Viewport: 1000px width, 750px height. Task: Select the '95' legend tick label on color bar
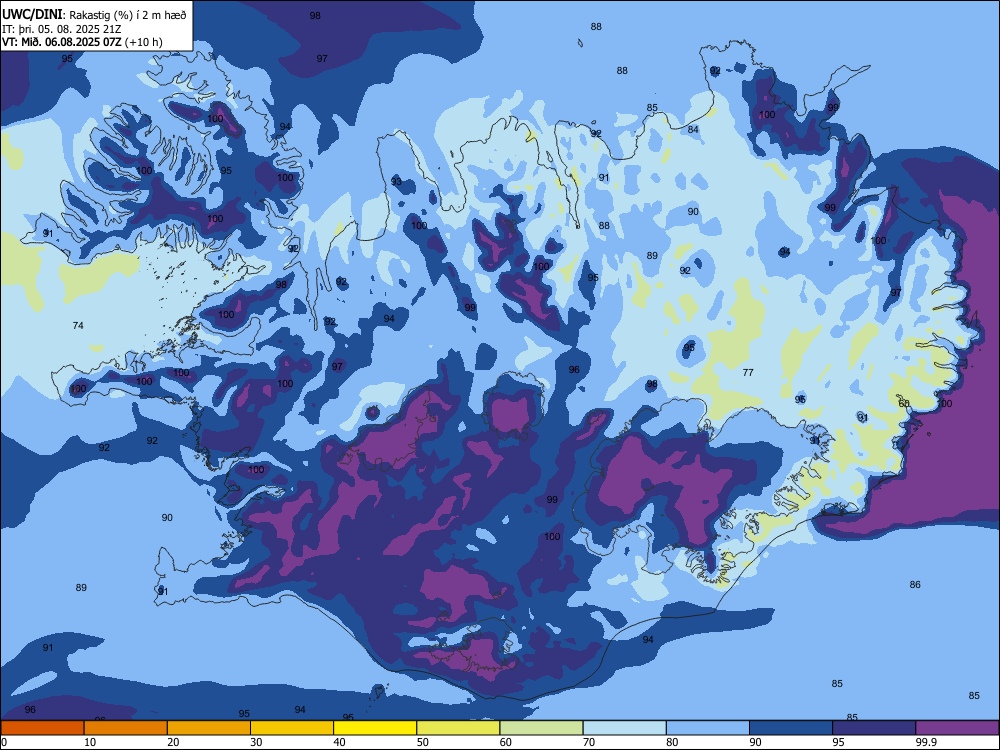(838, 742)
